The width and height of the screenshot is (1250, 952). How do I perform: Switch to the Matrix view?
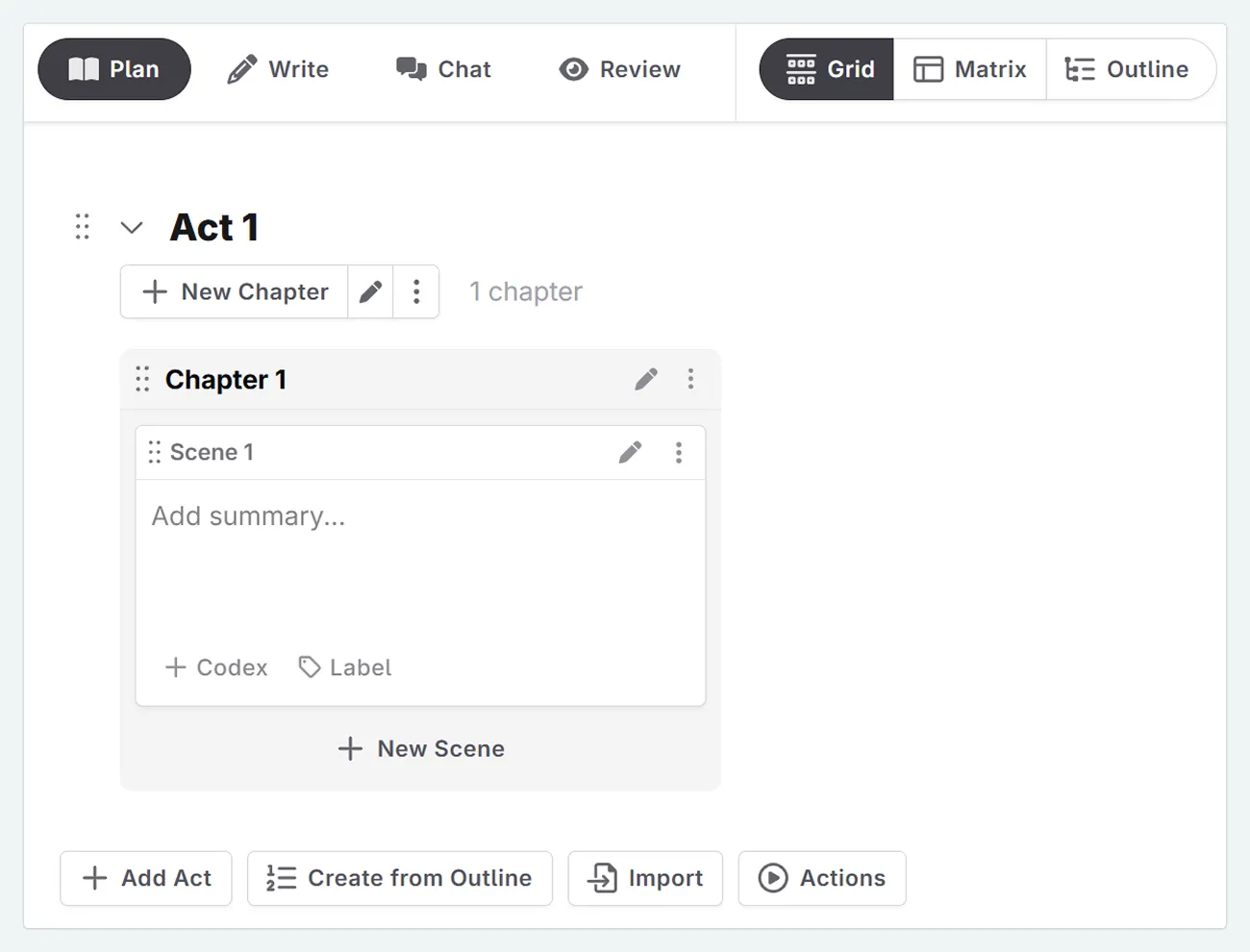point(969,69)
